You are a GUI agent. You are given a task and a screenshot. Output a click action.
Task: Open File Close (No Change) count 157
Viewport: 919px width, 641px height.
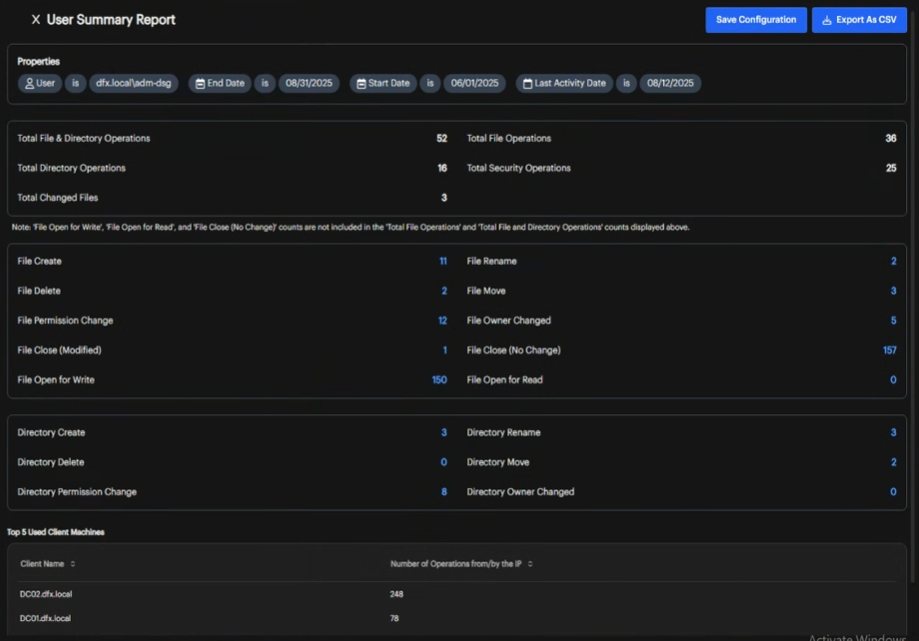(890, 350)
